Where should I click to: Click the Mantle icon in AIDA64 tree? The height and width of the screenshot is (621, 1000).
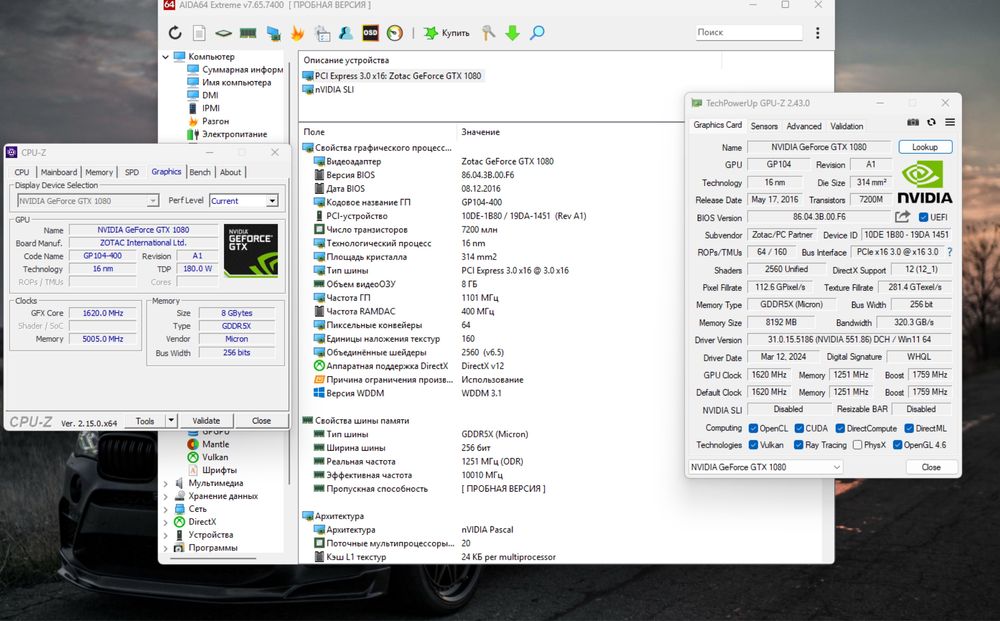[193, 444]
